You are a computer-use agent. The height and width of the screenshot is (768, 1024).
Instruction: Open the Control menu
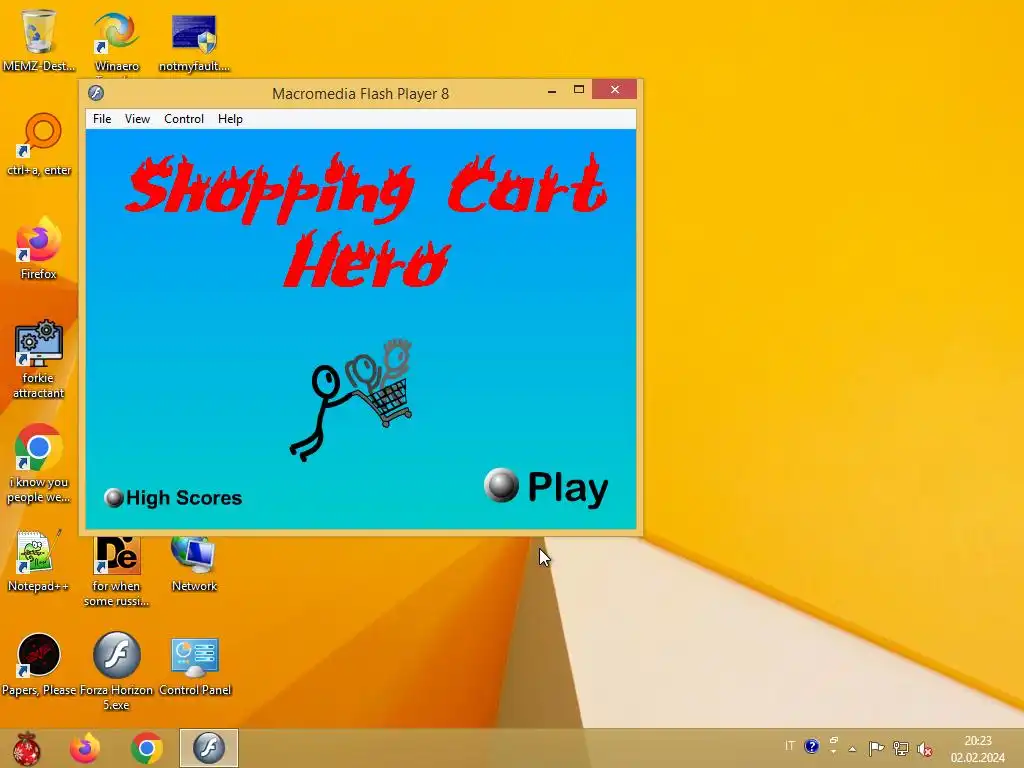tap(184, 119)
